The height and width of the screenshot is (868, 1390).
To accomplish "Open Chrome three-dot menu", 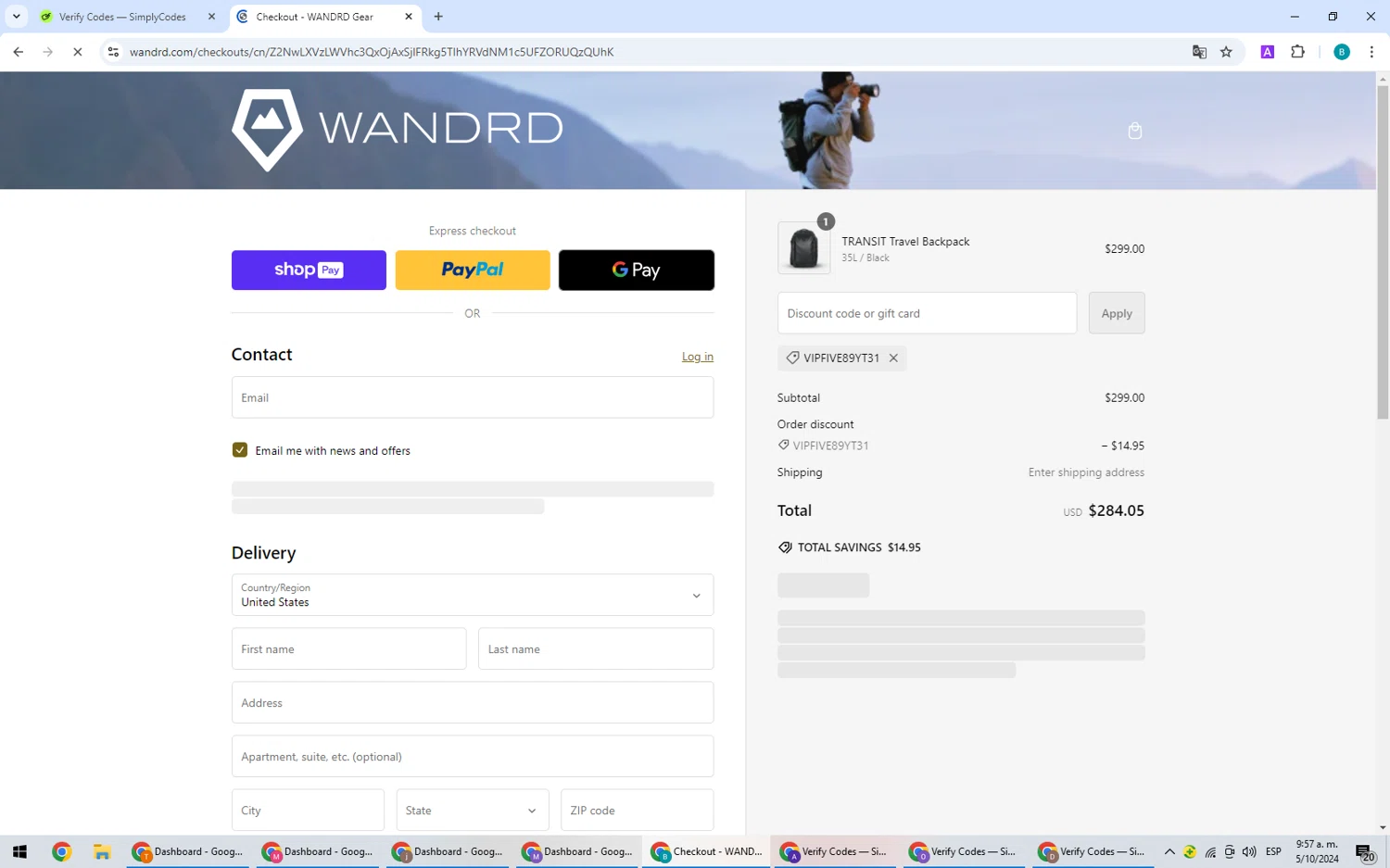I will coord(1371,52).
